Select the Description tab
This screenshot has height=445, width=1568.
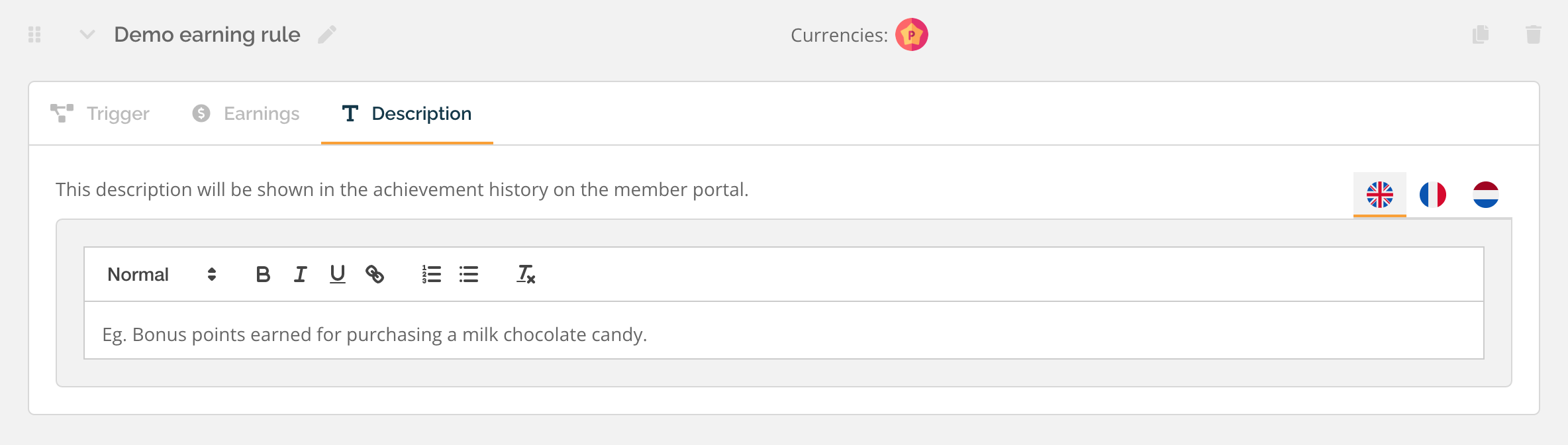[x=407, y=114]
